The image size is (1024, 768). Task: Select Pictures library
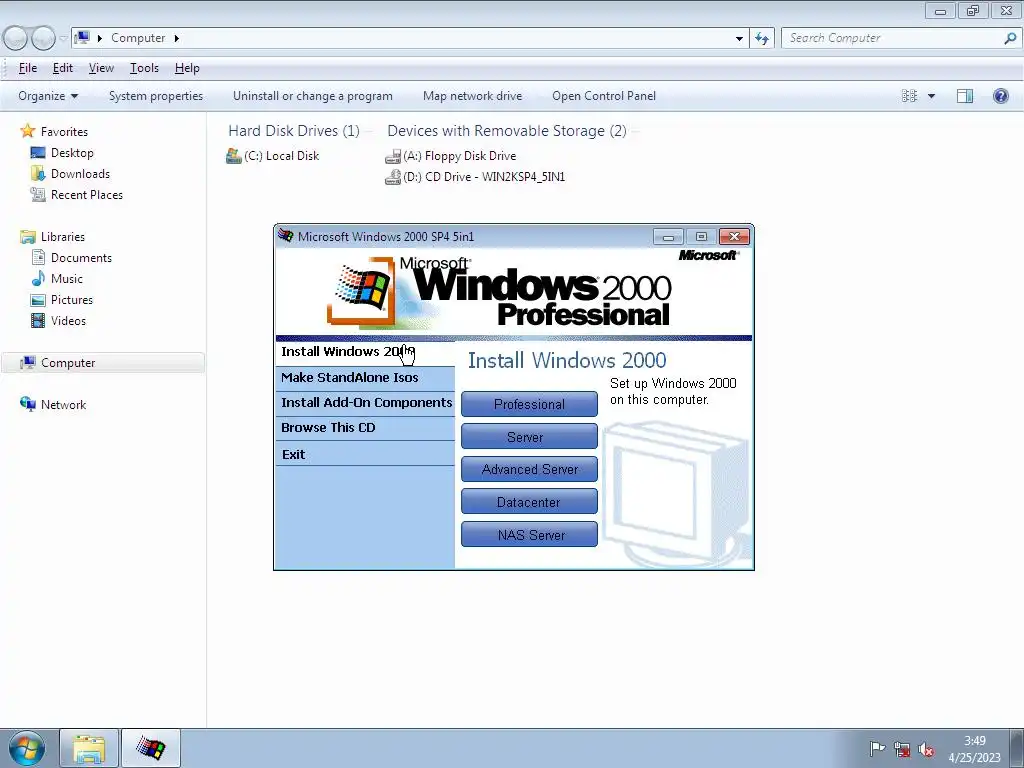click(x=72, y=300)
